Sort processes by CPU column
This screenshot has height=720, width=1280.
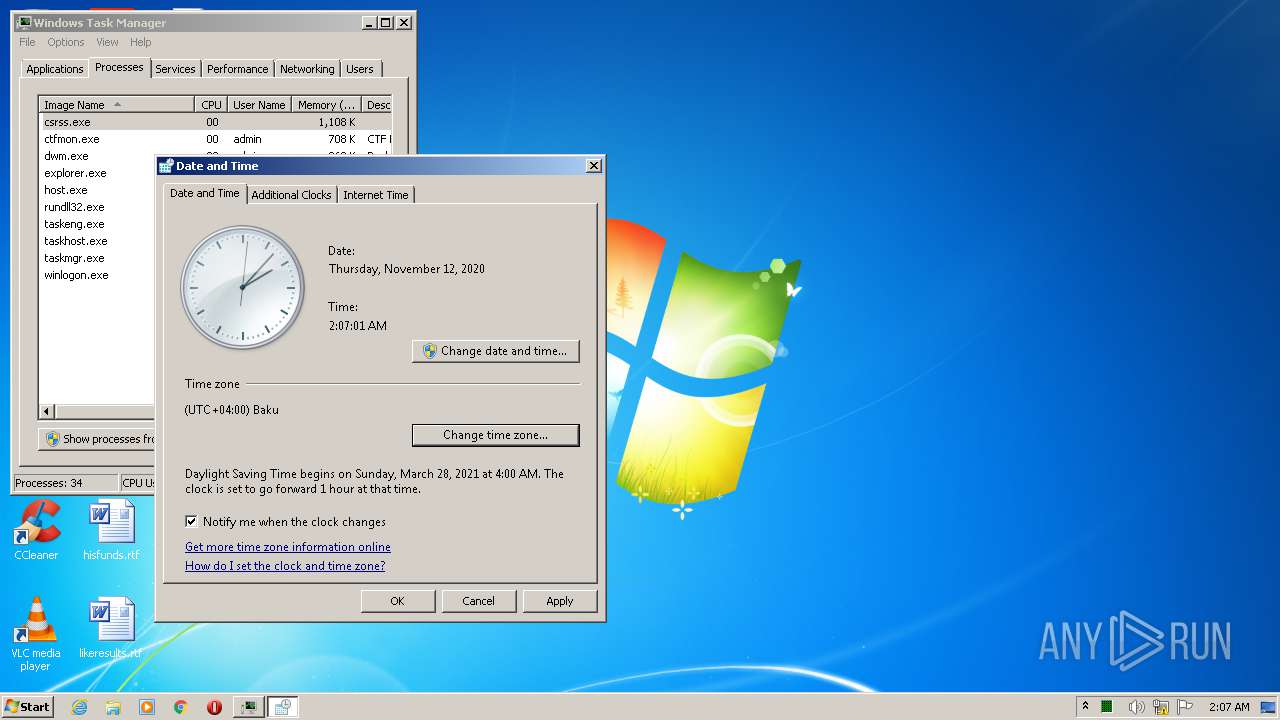point(211,105)
